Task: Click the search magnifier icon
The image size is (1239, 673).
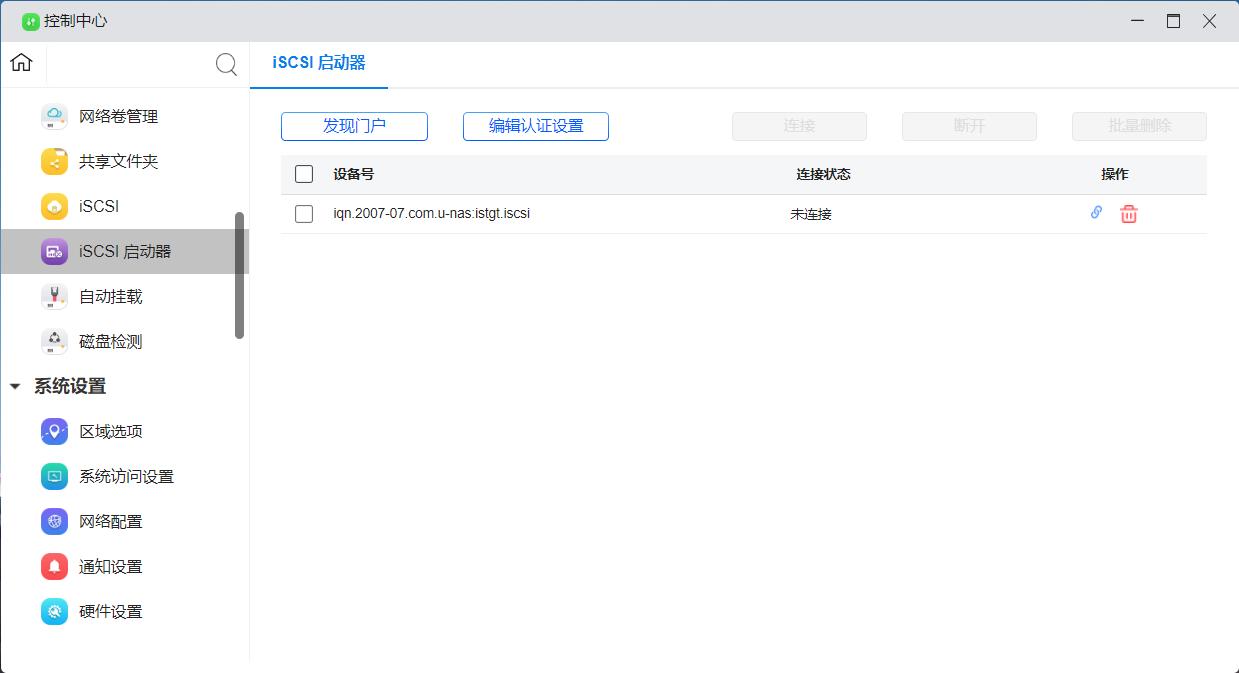Action: pos(226,63)
